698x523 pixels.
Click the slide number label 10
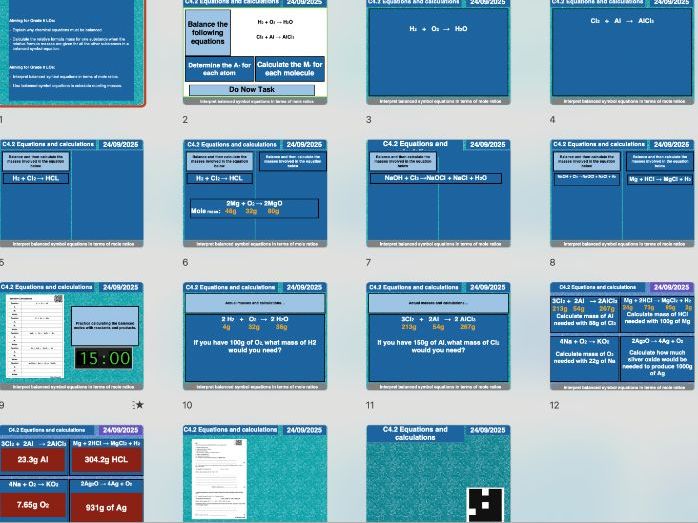point(187,405)
